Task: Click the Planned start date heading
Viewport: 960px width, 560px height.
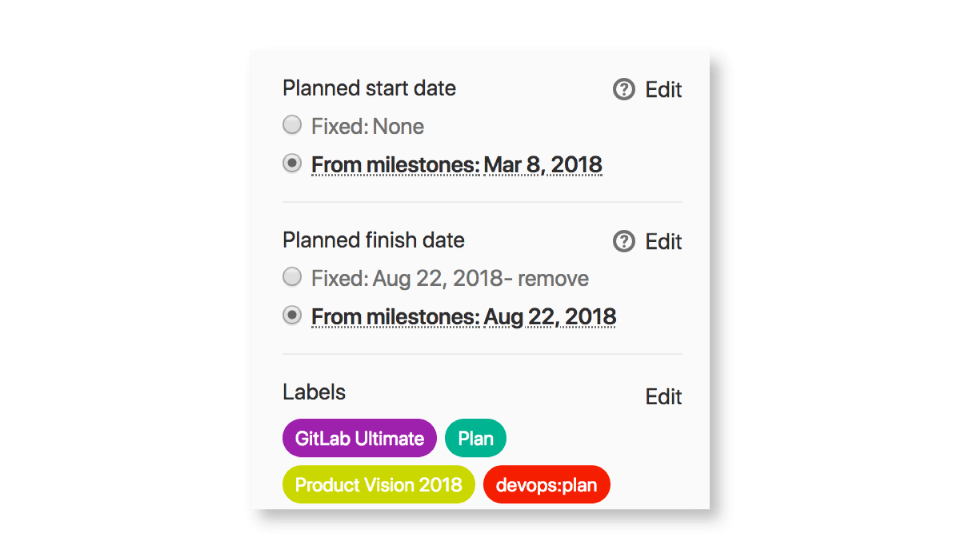Action: 369,88
